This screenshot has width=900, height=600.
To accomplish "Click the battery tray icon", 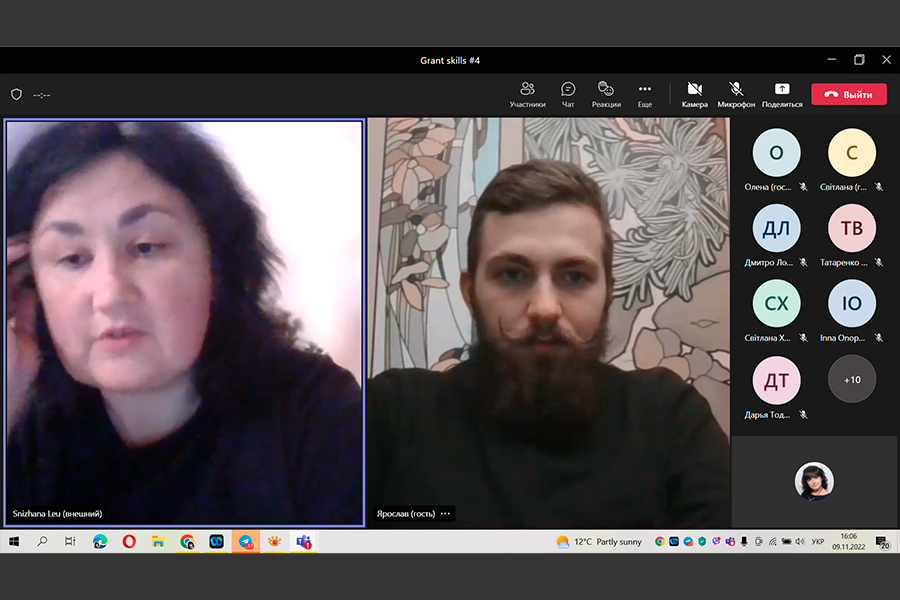I will click(x=786, y=541).
